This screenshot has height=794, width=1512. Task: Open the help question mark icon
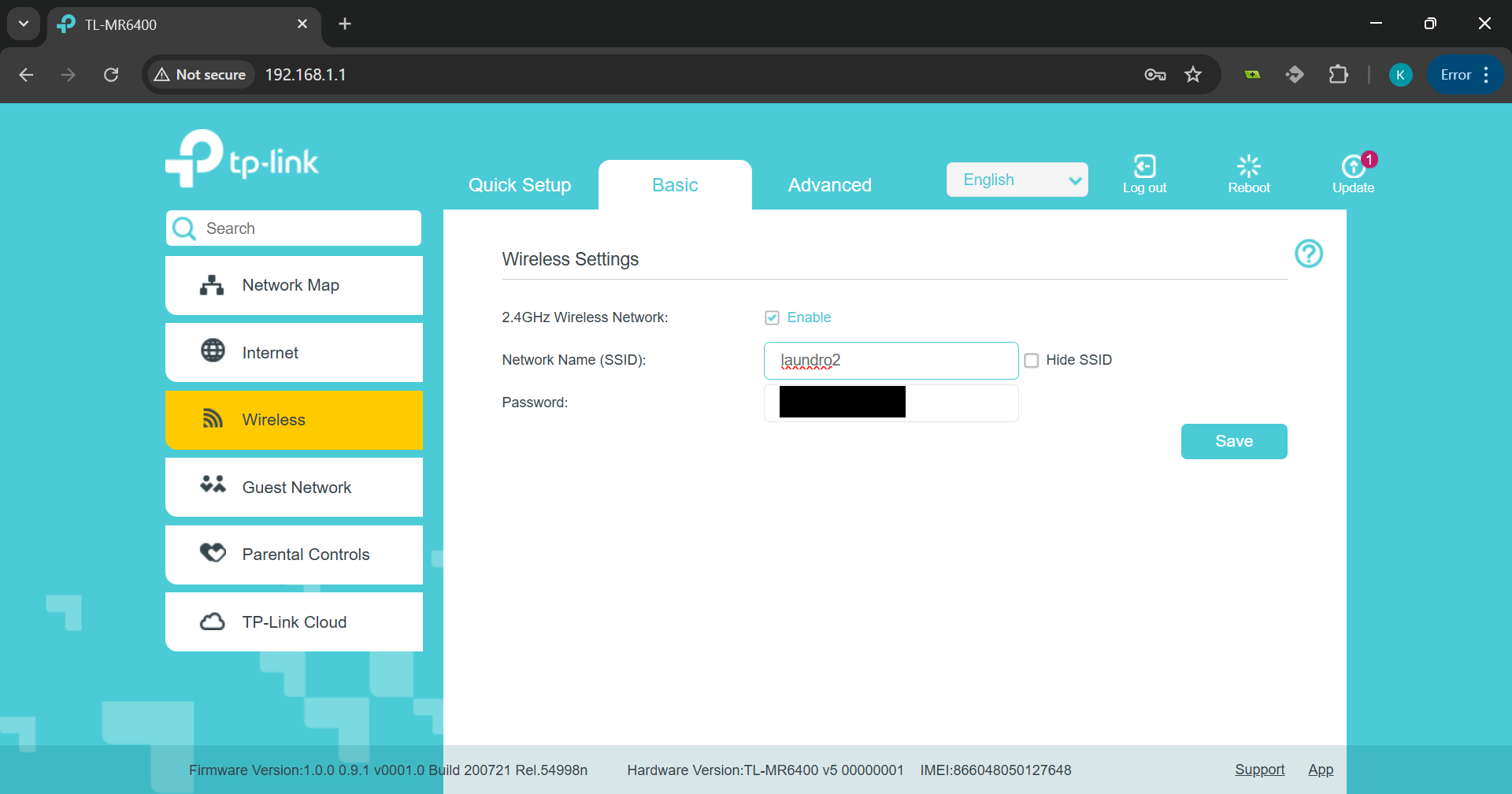click(x=1309, y=254)
